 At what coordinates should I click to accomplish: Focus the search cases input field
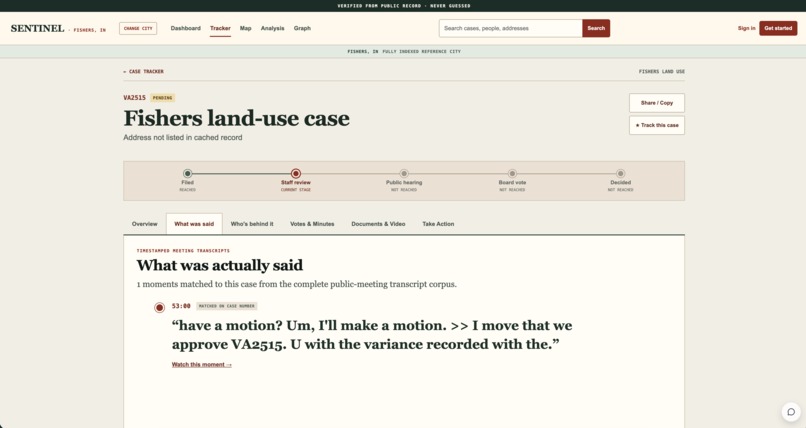(x=510, y=28)
